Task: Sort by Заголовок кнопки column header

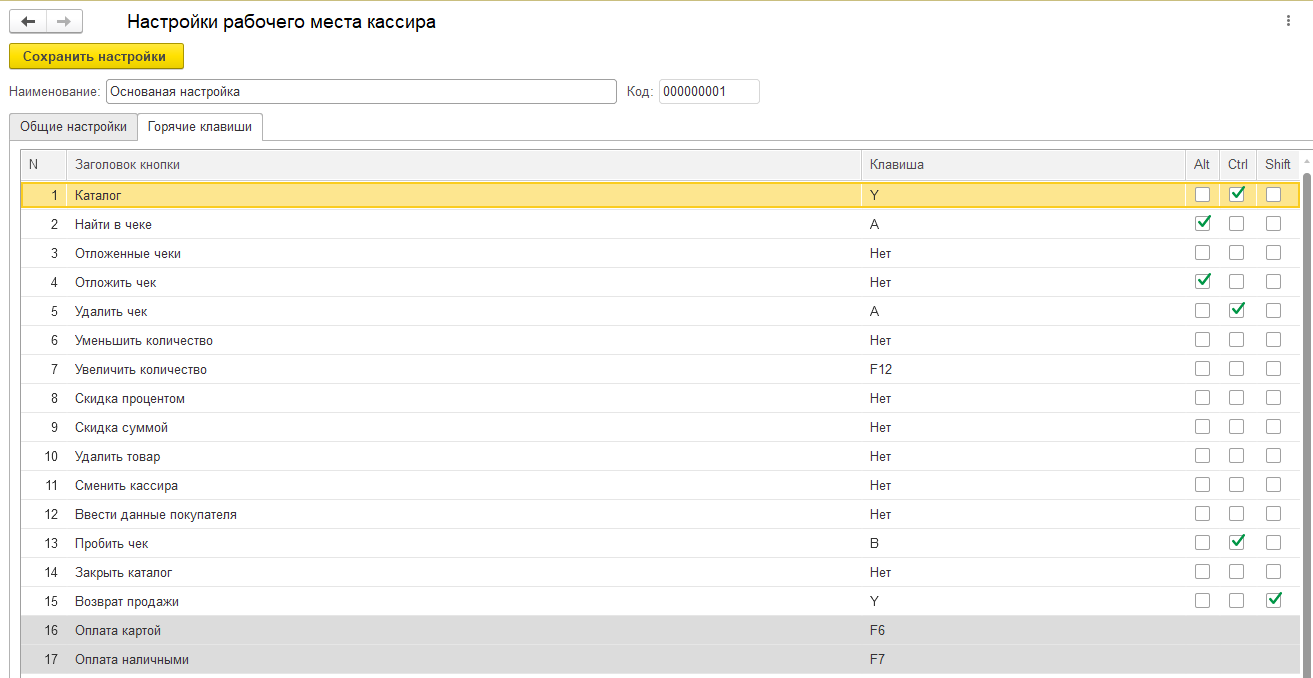Action: tap(127, 165)
